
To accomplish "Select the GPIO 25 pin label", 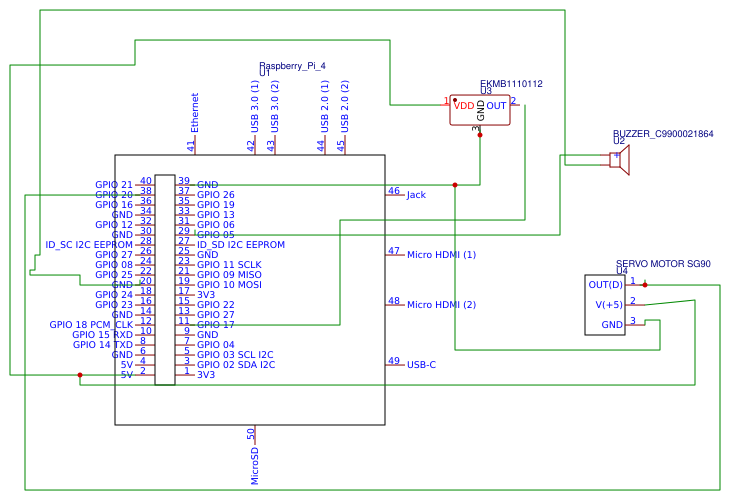I will tap(114, 275).
